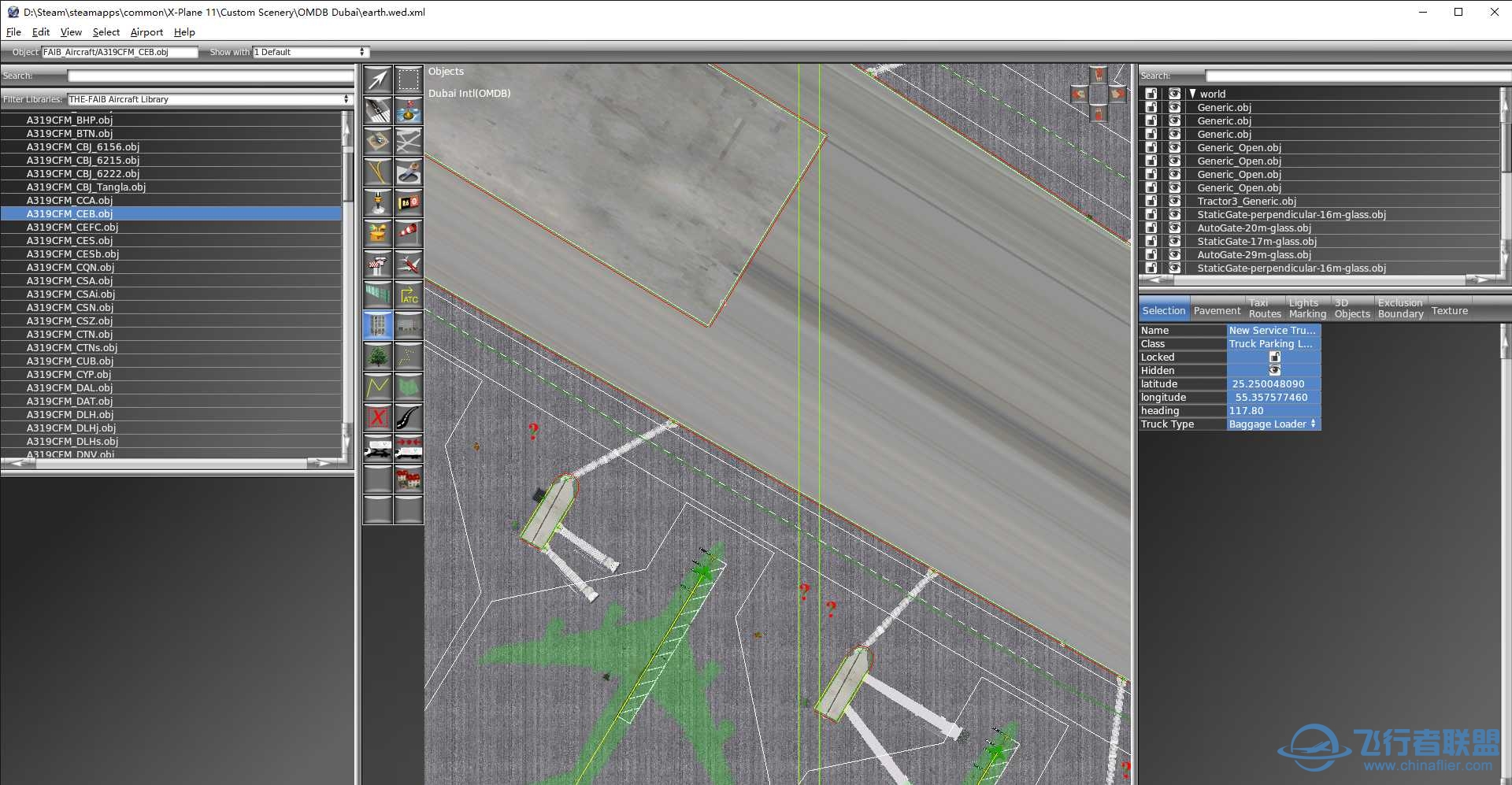
Task: Select the Tower Viewpoint tool
Action: (x=378, y=264)
